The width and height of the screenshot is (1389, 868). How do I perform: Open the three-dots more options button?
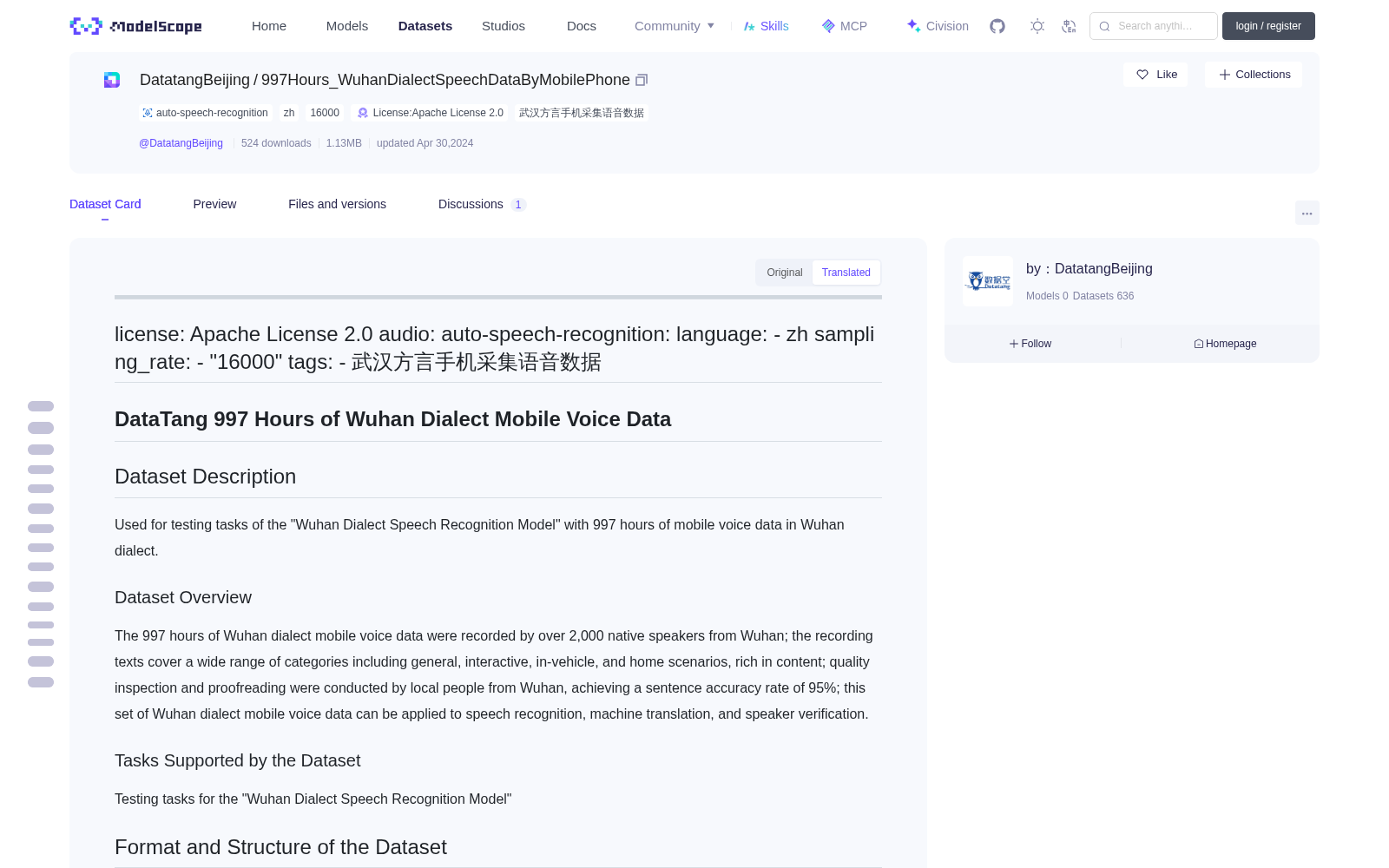(x=1307, y=213)
